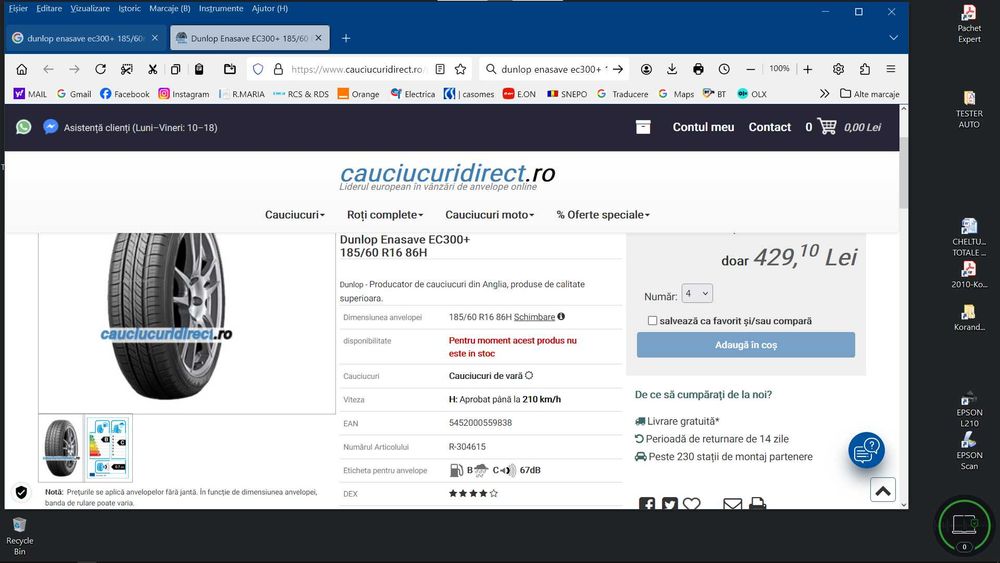Screen dimensions: 1000x563
Task: Open the Pachet Expert PDF on desktop
Action: [969, 24]
